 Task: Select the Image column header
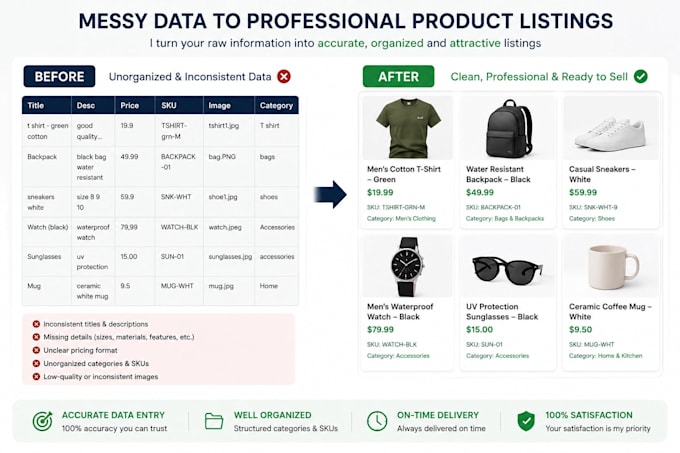point(229,105)
